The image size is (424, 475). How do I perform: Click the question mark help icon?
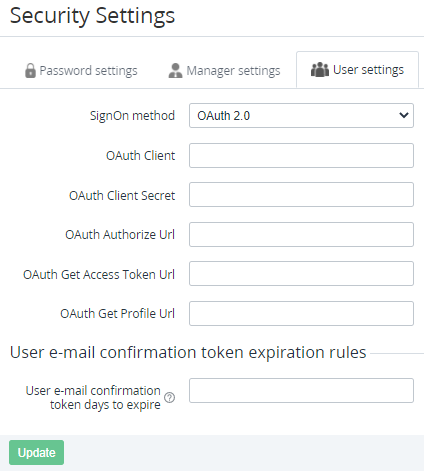(x=169, y=397)
